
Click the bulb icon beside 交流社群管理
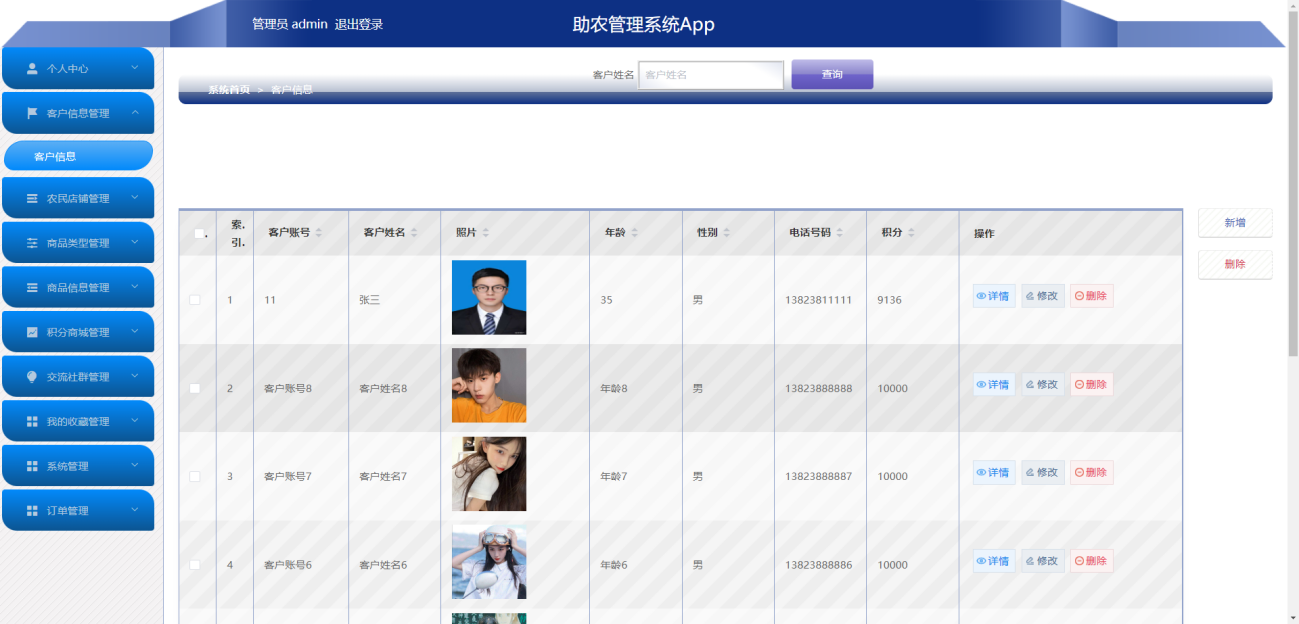pyautogui.click(x=32, y=377)
